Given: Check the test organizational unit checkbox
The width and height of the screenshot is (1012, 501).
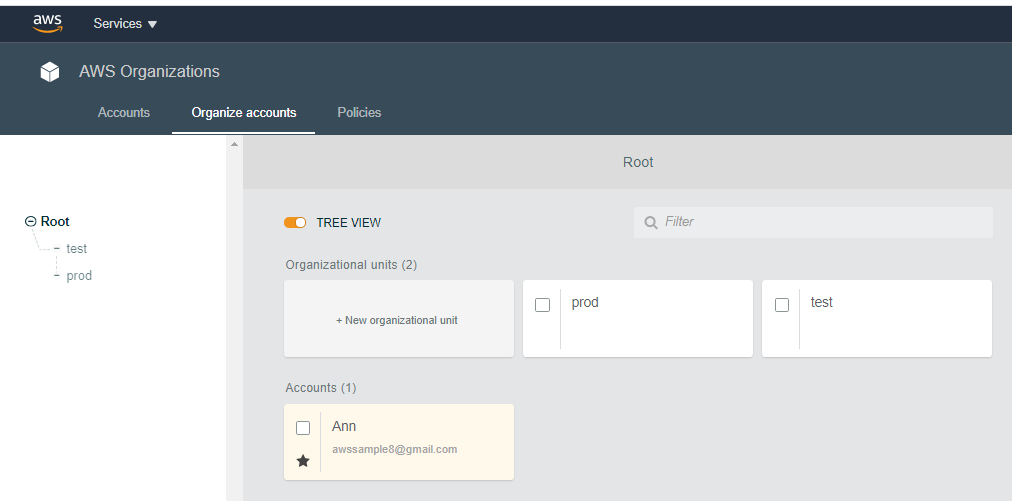Looking at the screenshot, I should pos(782,305).
